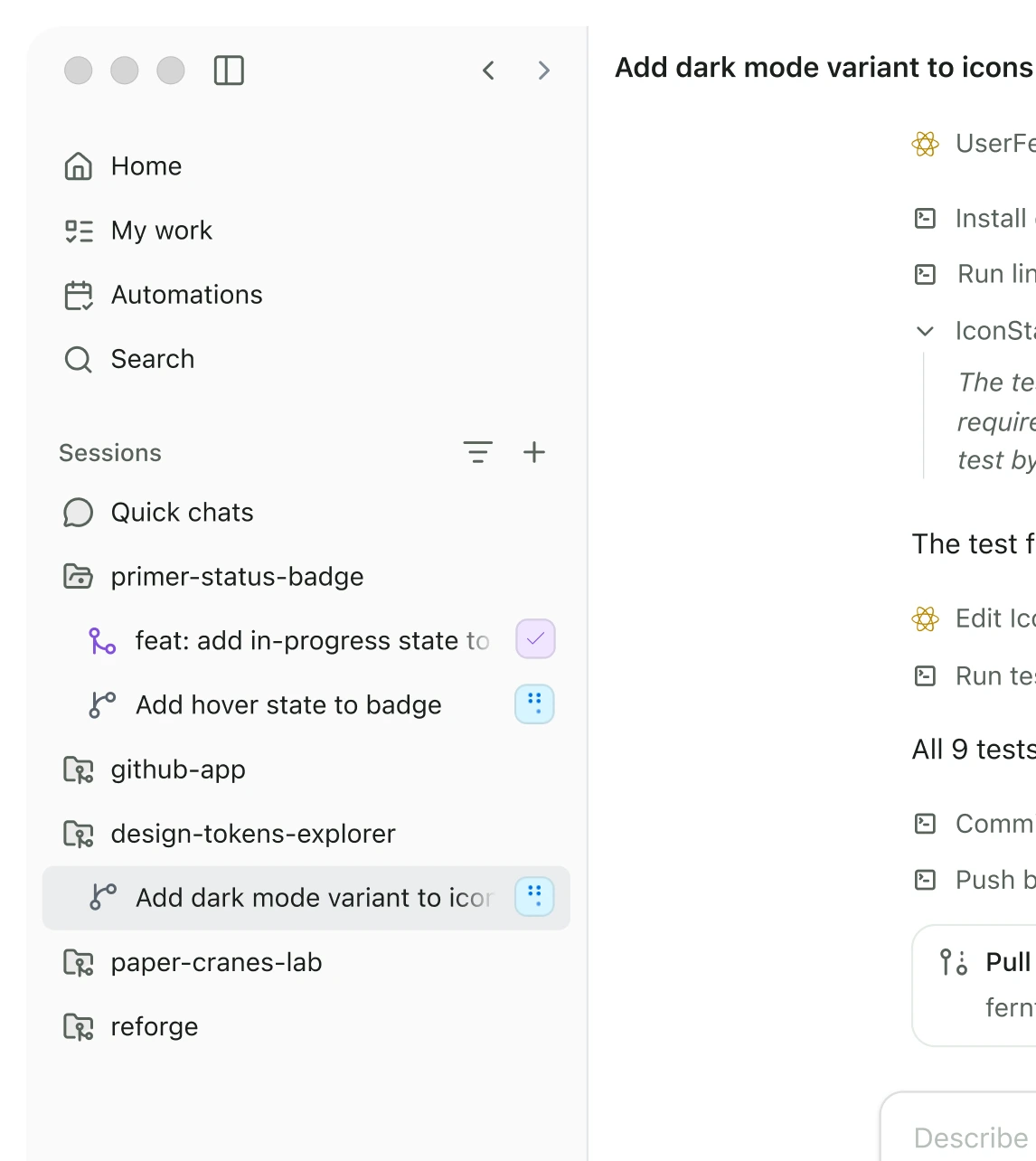Click the Sessions section header
Image resolution: width=1036 pixels, height=1161 pixels.
[110, 453]
